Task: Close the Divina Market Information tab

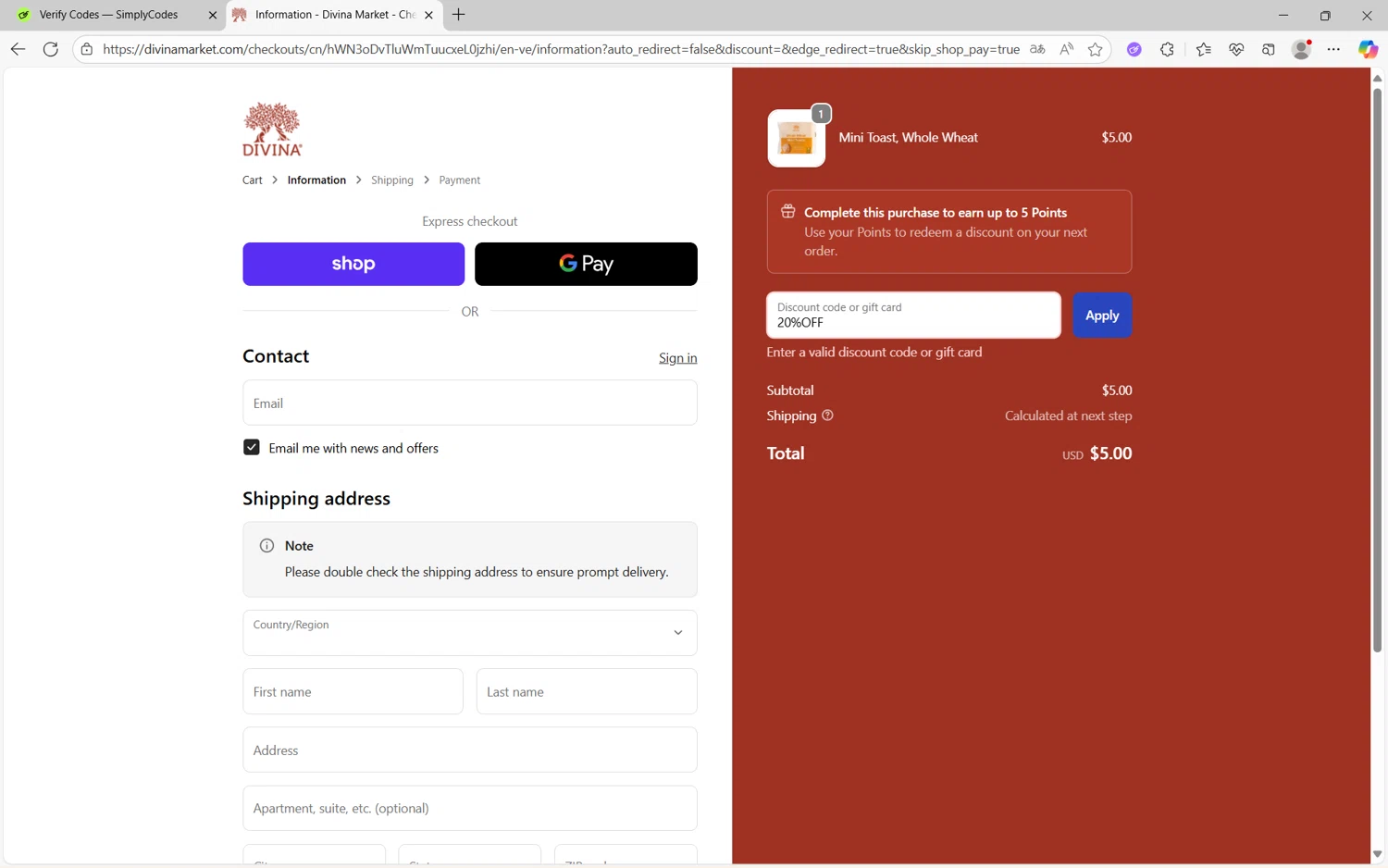Action: (x=428, y=15)
